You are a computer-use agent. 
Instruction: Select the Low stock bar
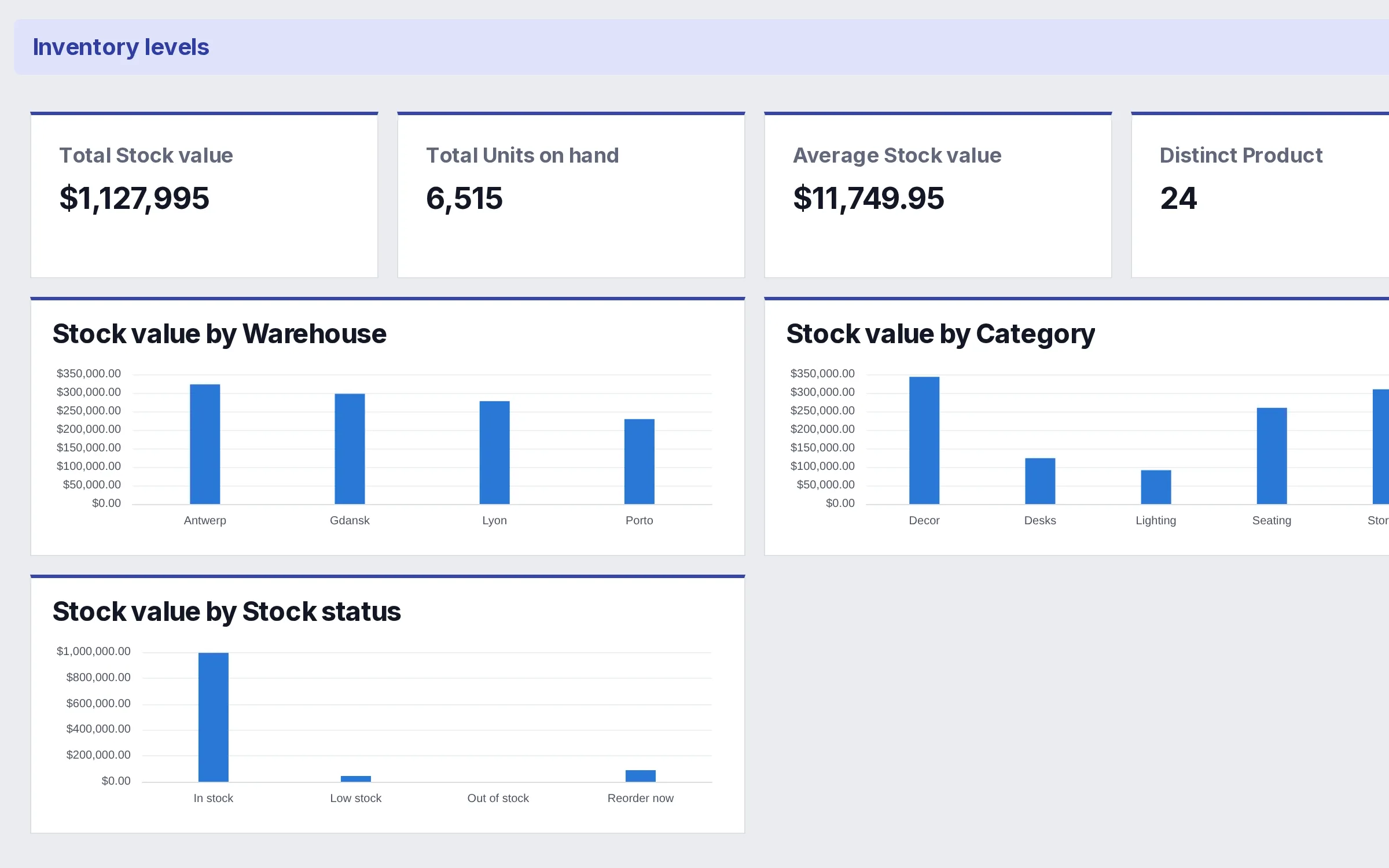click(355, 779)
